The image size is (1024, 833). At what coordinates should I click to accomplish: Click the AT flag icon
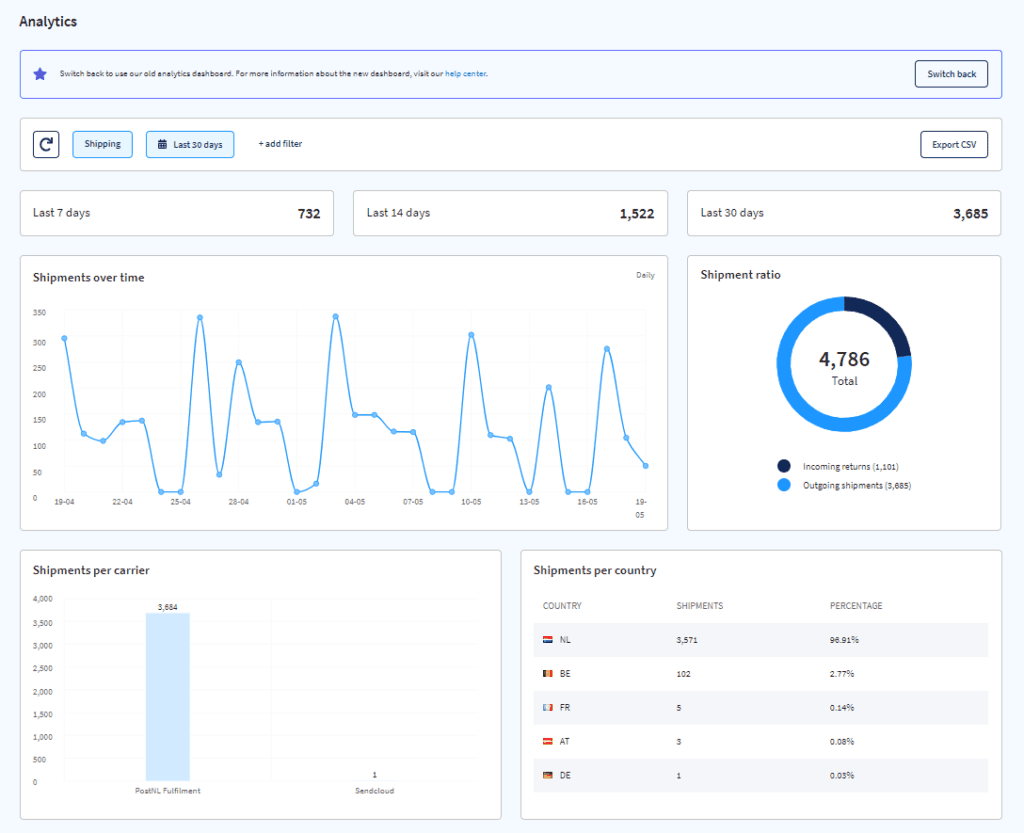pos(549,741)
